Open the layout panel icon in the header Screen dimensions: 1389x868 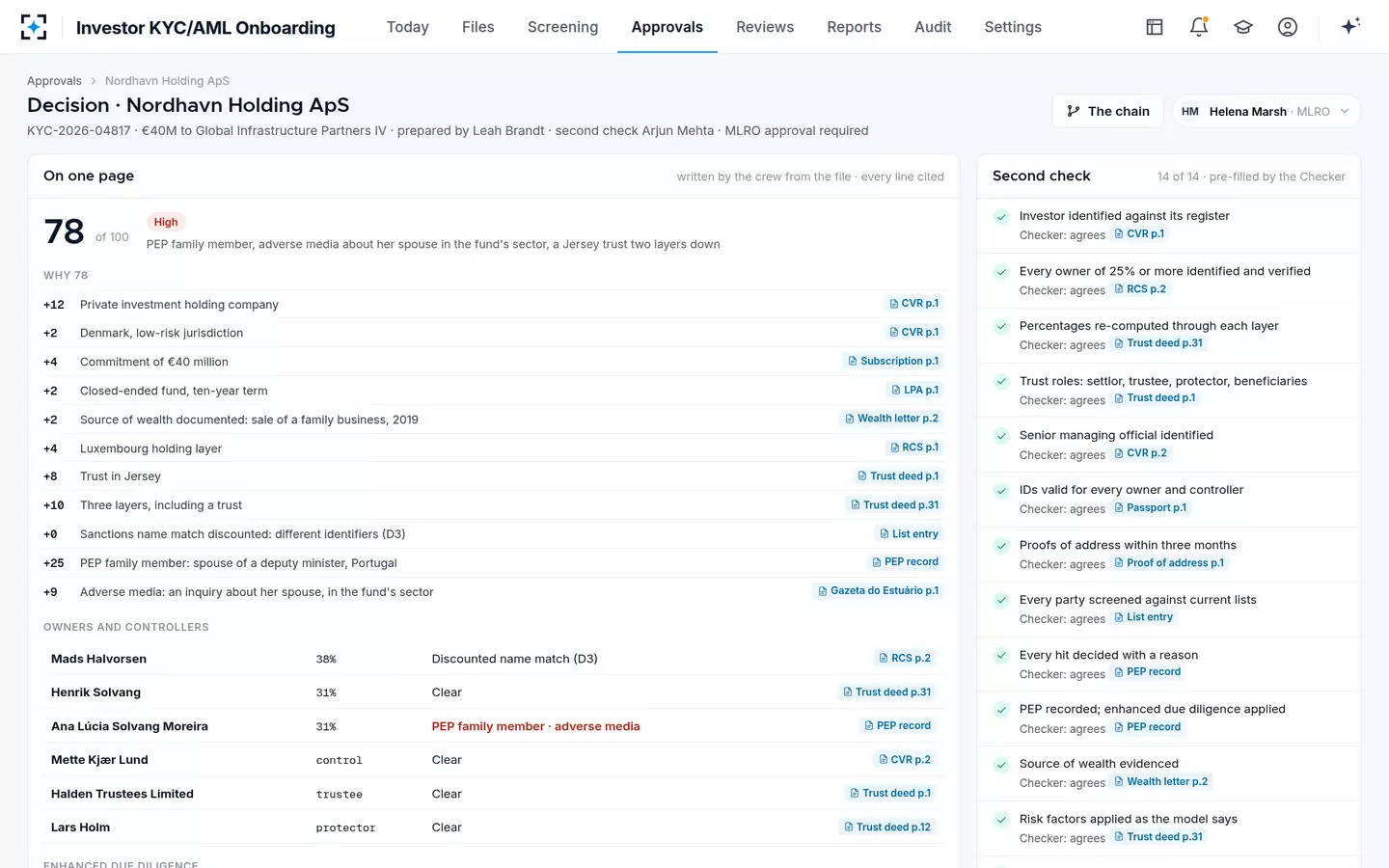tap(1155, 27)
